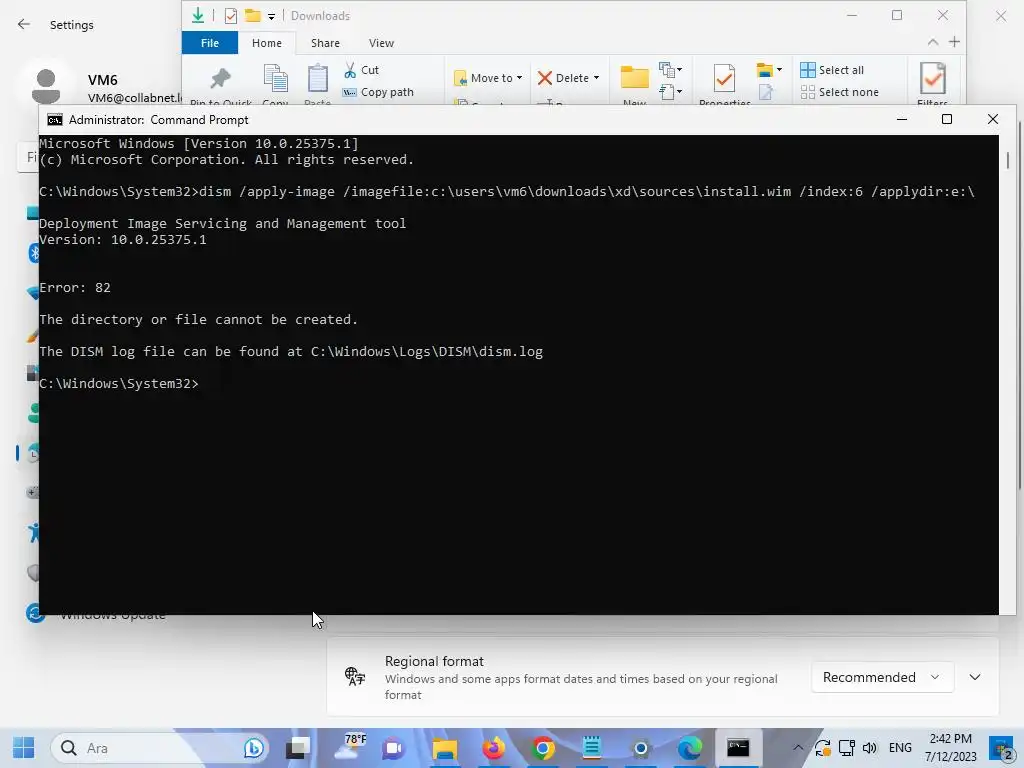Click the plus button beside ribbon chevron

click(954, 42)
